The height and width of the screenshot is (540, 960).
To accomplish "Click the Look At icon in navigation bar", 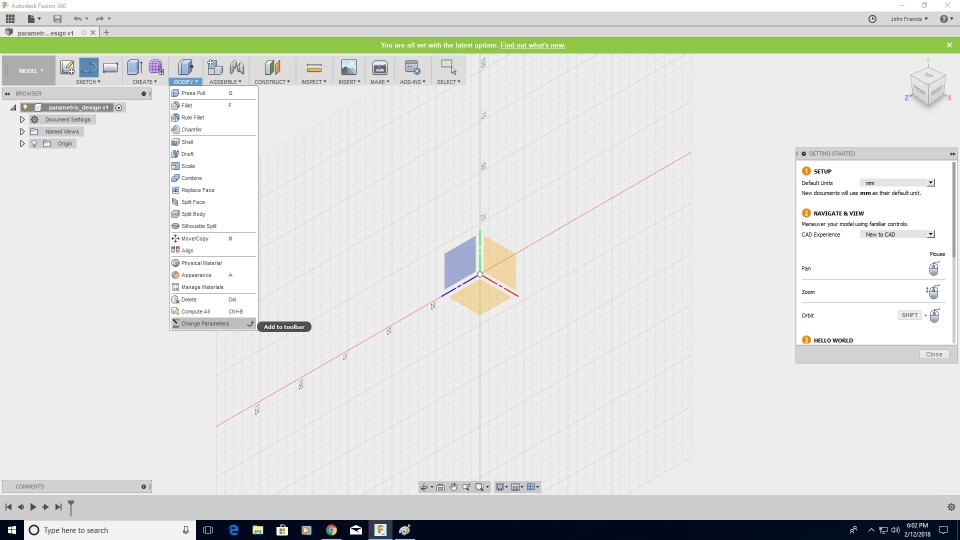I will pos(440,487).
